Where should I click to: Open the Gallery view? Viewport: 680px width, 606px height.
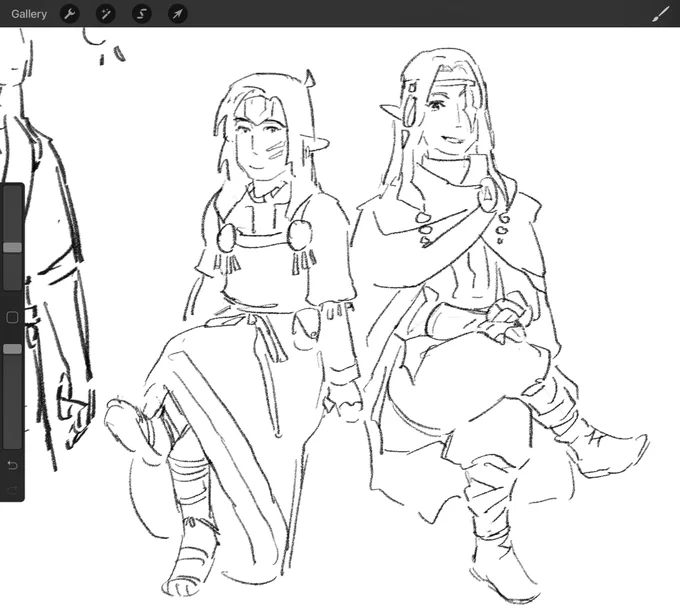[29, 14]
